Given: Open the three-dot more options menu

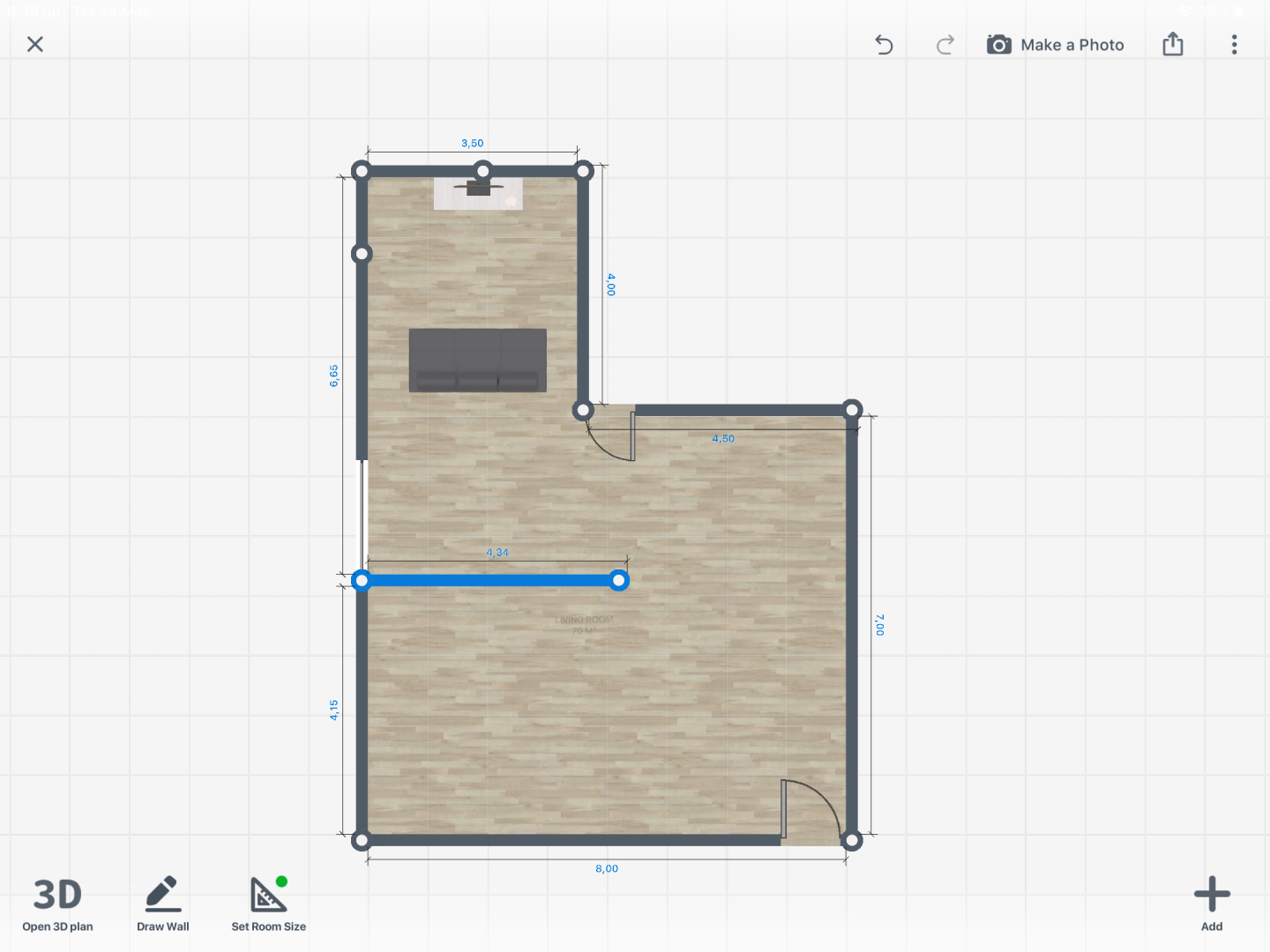Looking at the screenshot, I should pyautogui.click(x=1234, y=44).
